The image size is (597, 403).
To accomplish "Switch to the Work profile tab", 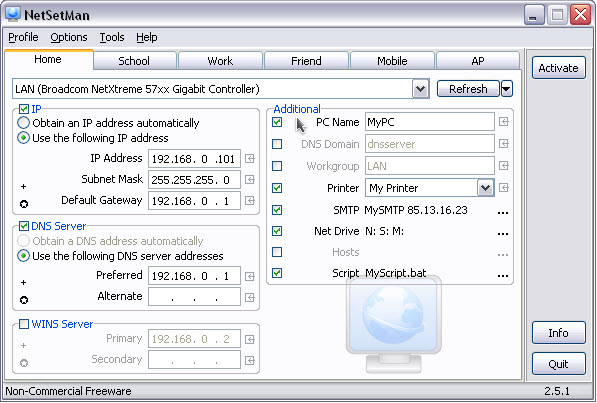I will [220, 61].
